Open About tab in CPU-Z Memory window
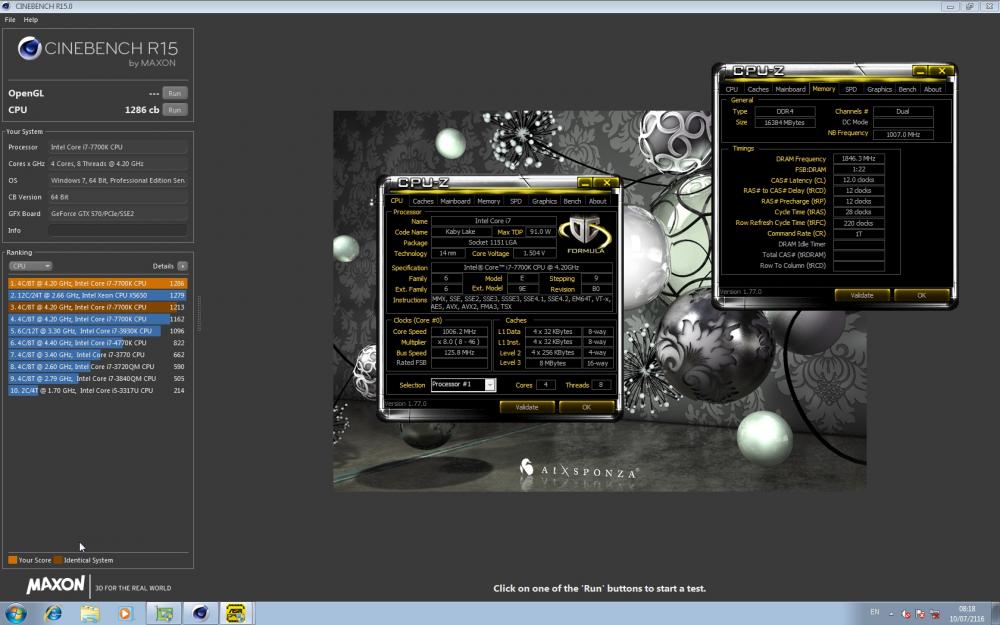This screenshot has width=1000, height=625. tap(932, 89)
